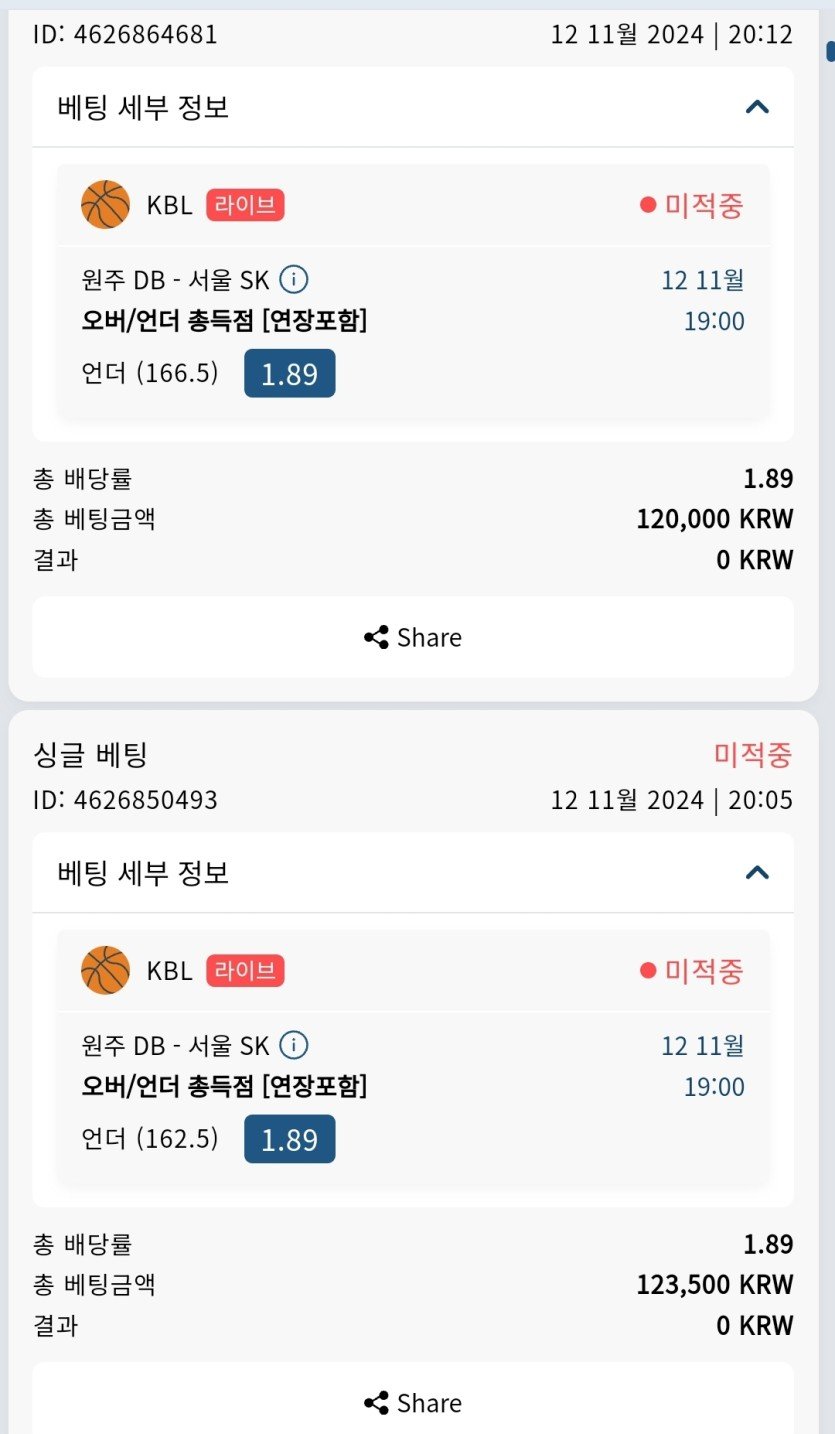Open 원주 DB - 서울 SK match in first bet
Image resolution: width=835 pixels, height=1434 pixels.
175,280
